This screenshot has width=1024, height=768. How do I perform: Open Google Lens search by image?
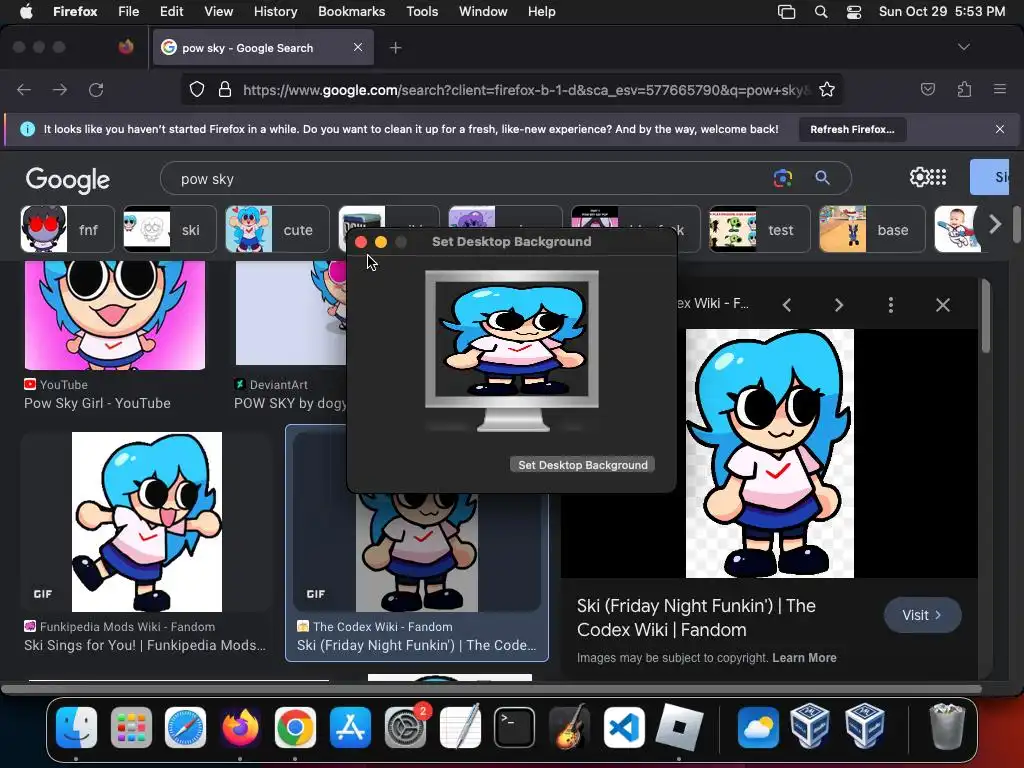pos(782,178)
